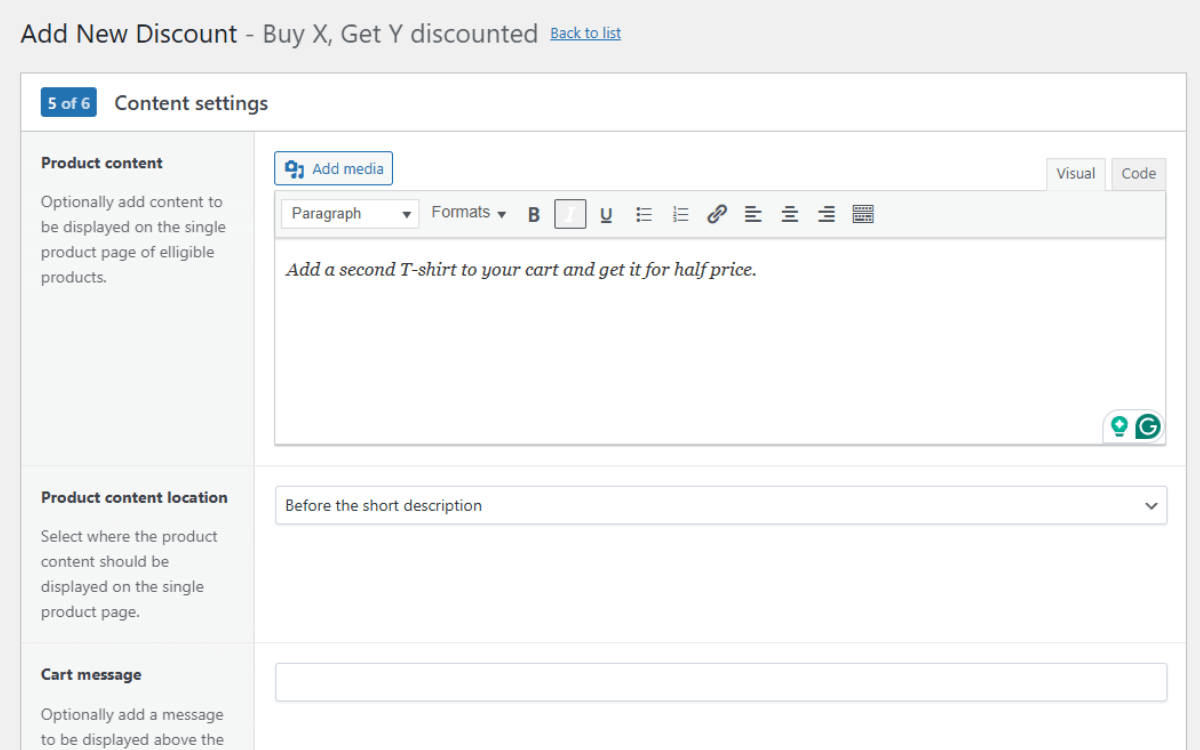Insert a numbered list
The image size is (1200, 750).
click(x=681, y=214)
